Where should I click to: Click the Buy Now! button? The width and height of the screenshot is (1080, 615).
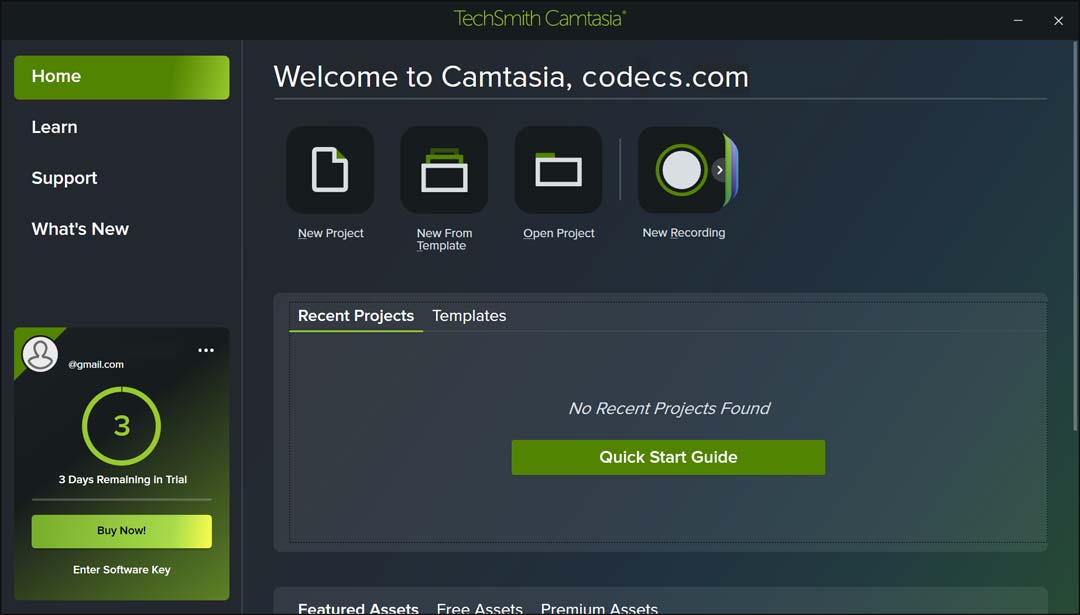(x=122, y=531)
